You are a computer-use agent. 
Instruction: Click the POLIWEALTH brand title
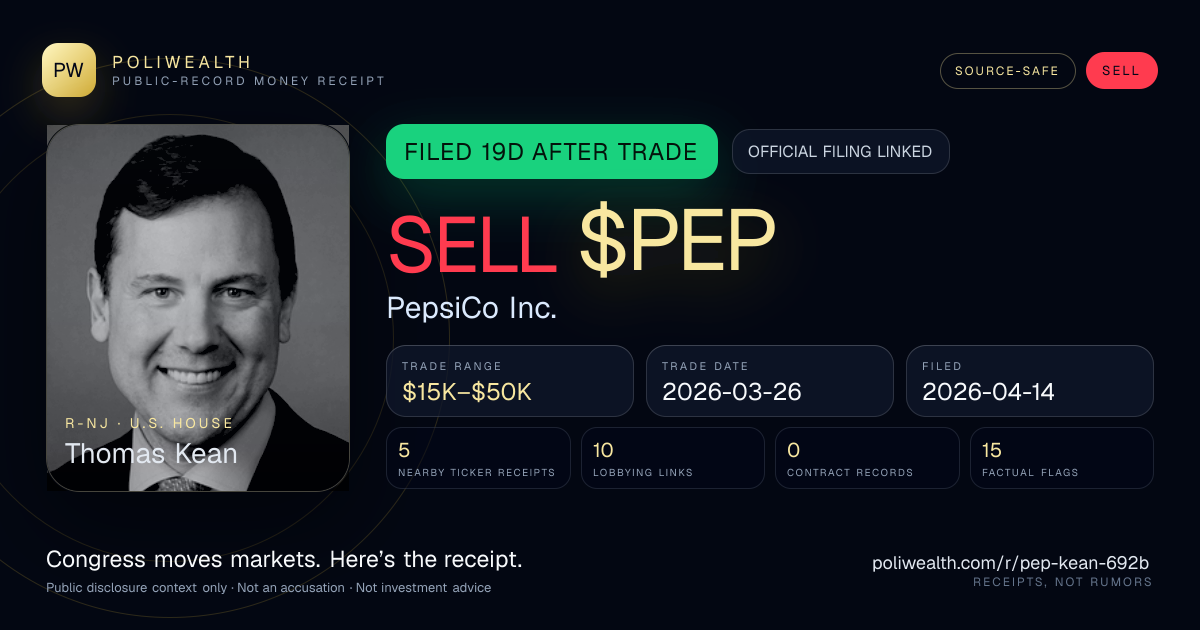point(182,62)
